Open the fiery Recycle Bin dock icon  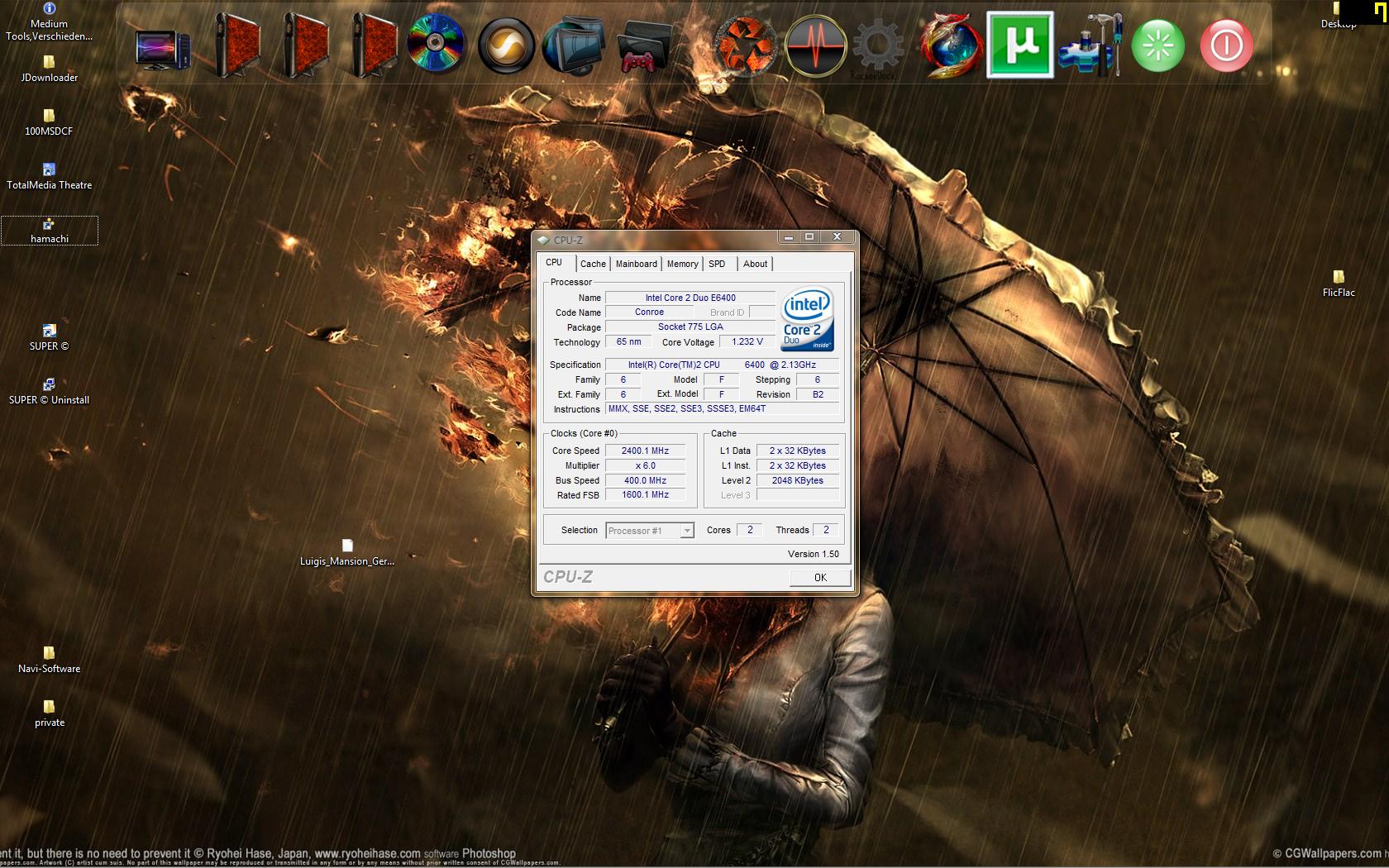point(746,46)
